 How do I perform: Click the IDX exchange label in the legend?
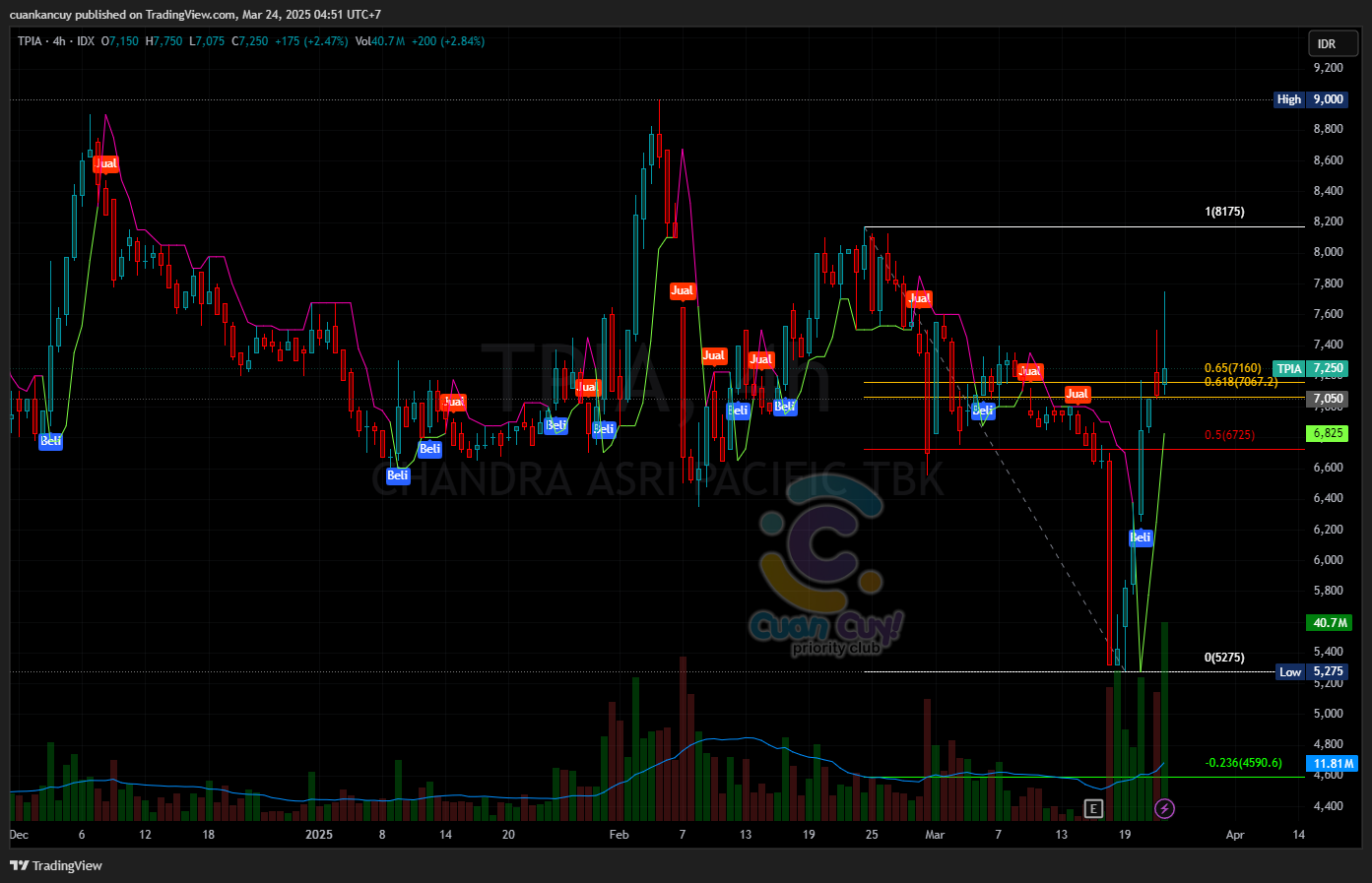[86, 41]
